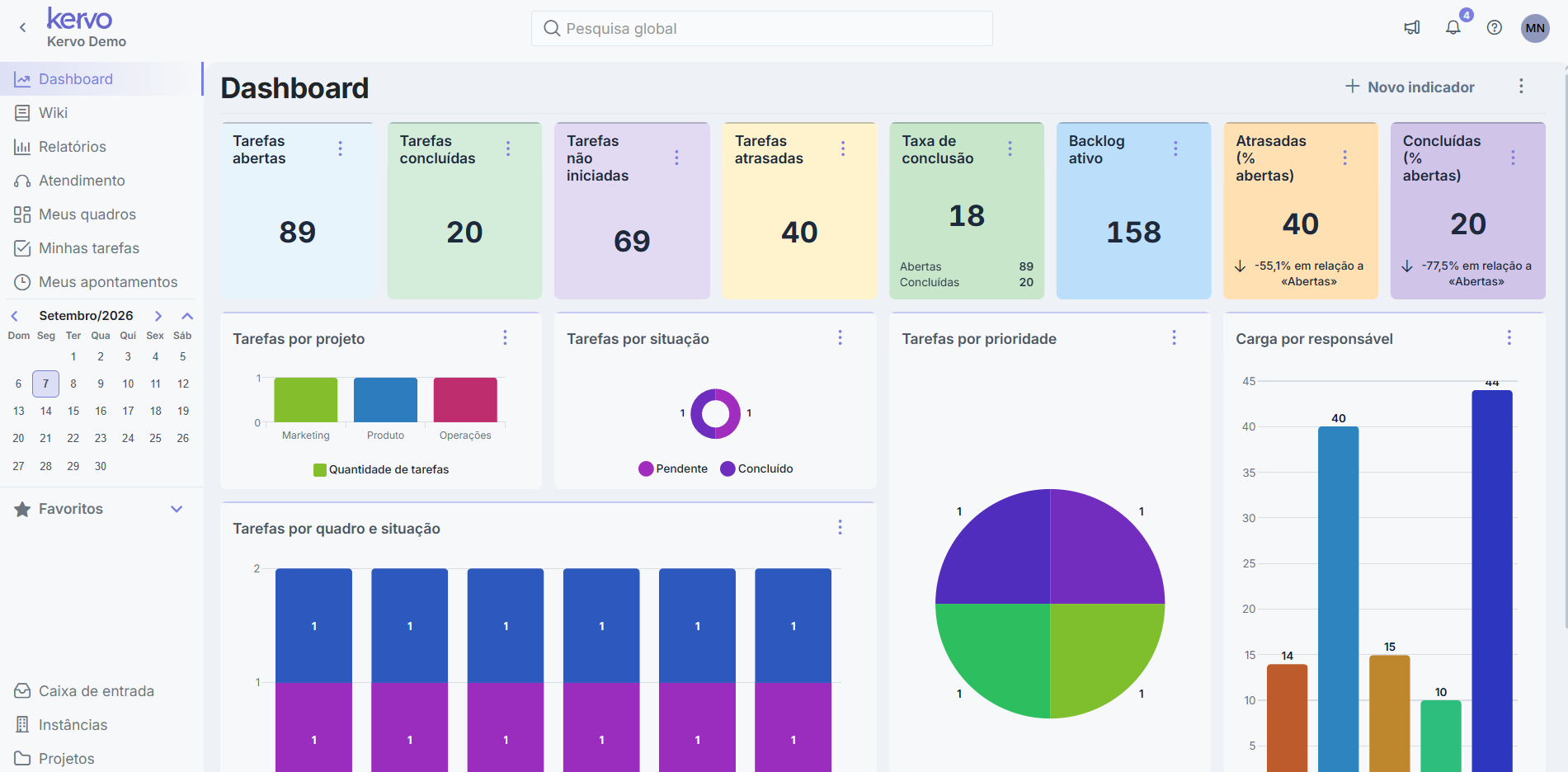Click the donut chart in Tarefas por situação

[715, 413]
